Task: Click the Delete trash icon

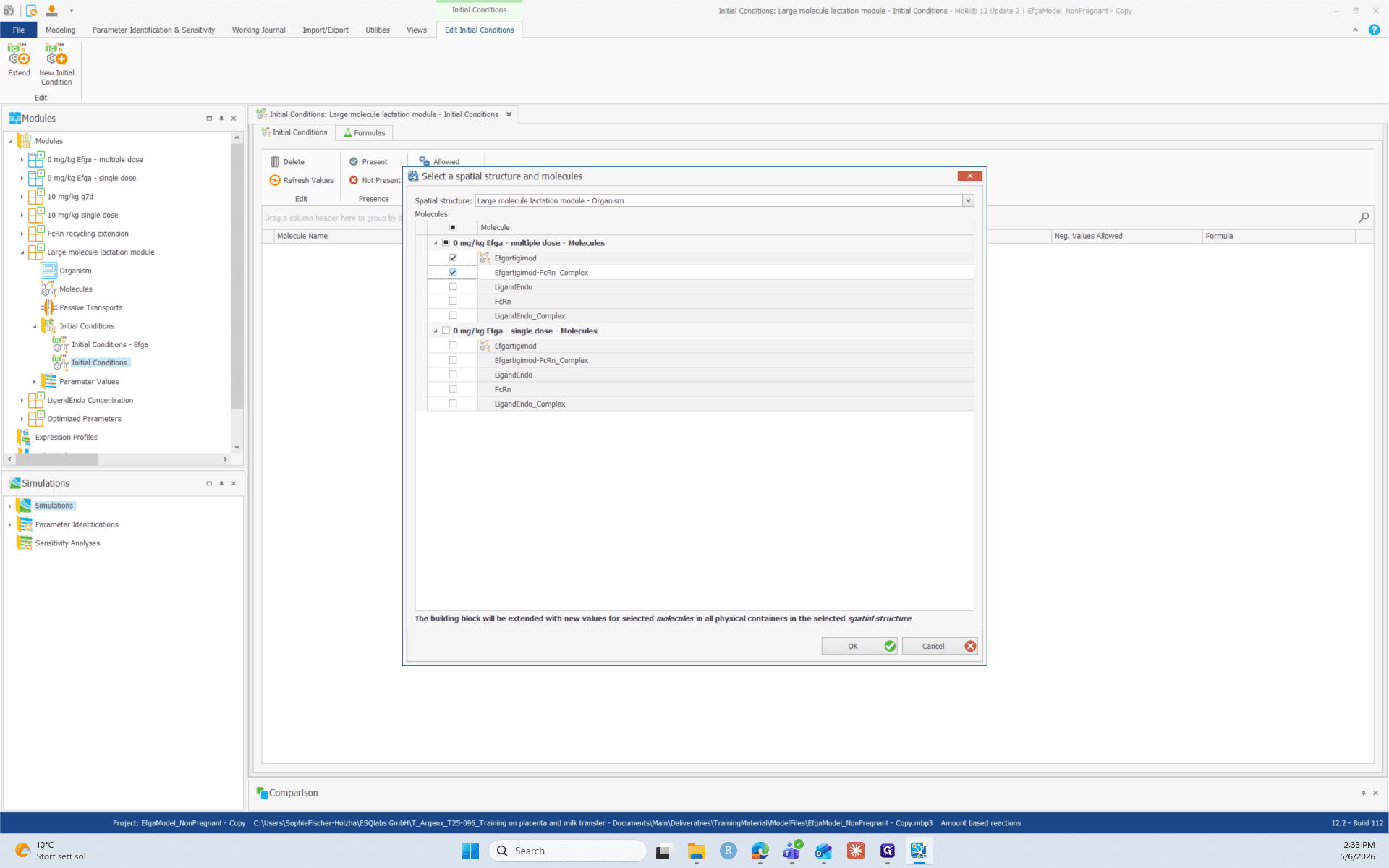Action: pyautogui.click(x=275, y=162)
